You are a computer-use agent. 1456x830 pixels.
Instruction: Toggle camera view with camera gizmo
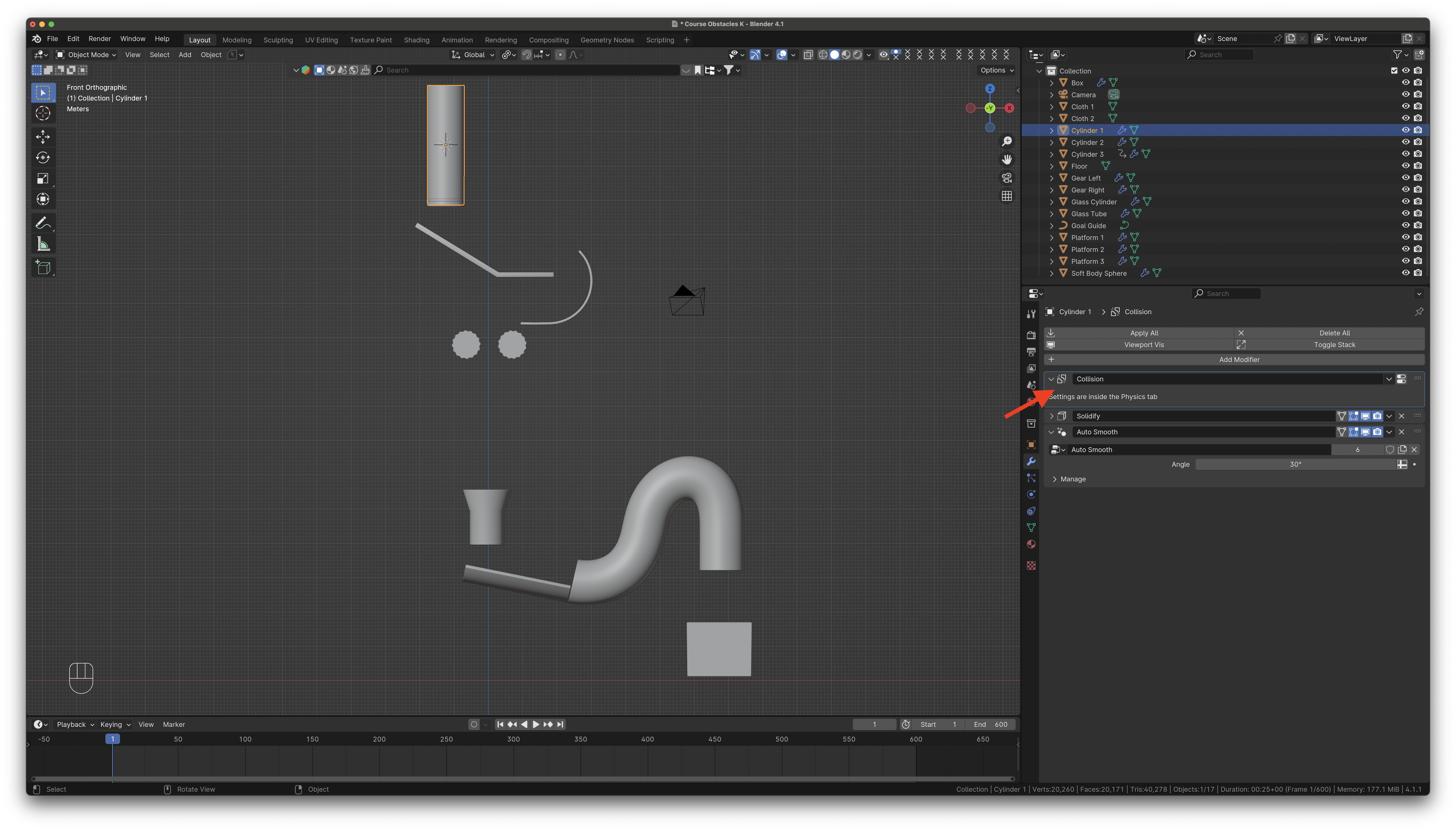1007,178
